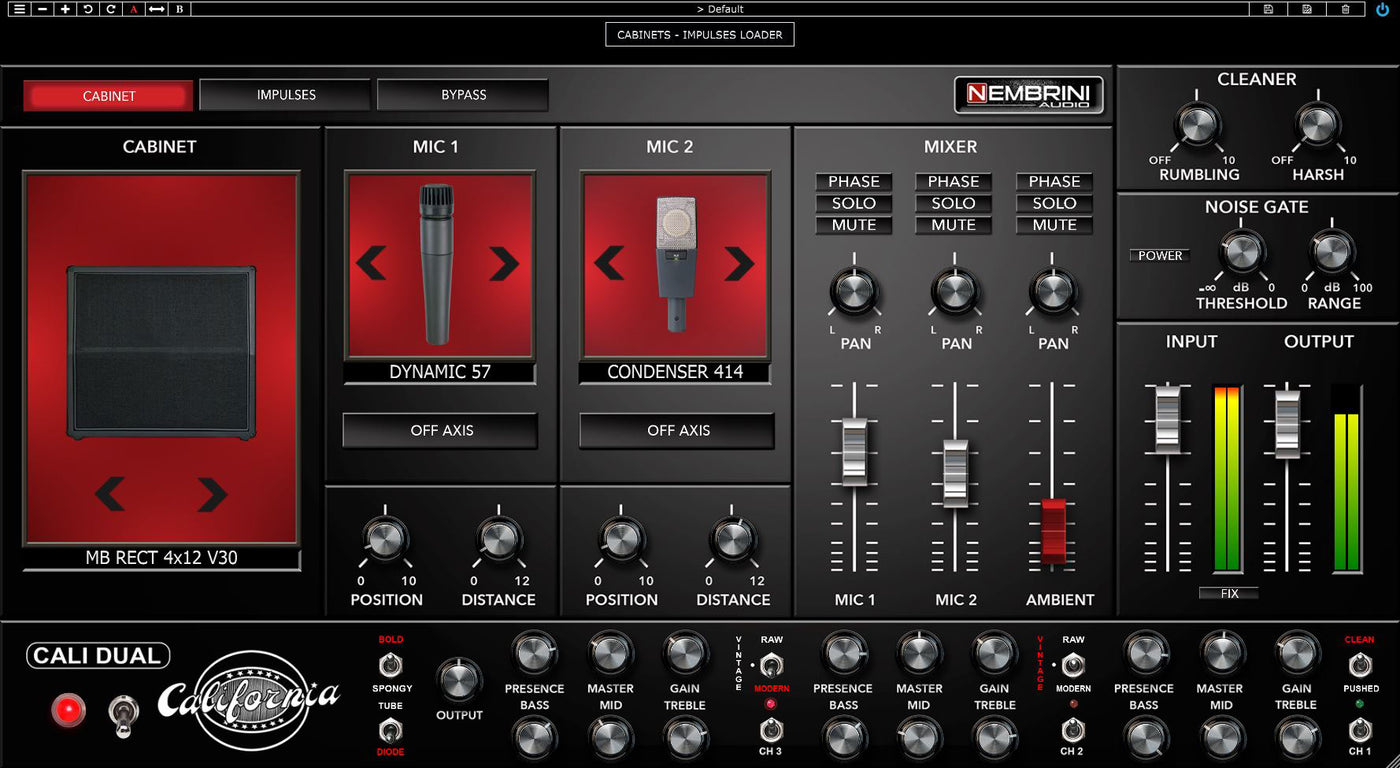1400x768 pixels.
Task: Click the OFF AXIS button under Mic 1
Action: [x=441, y=431]
